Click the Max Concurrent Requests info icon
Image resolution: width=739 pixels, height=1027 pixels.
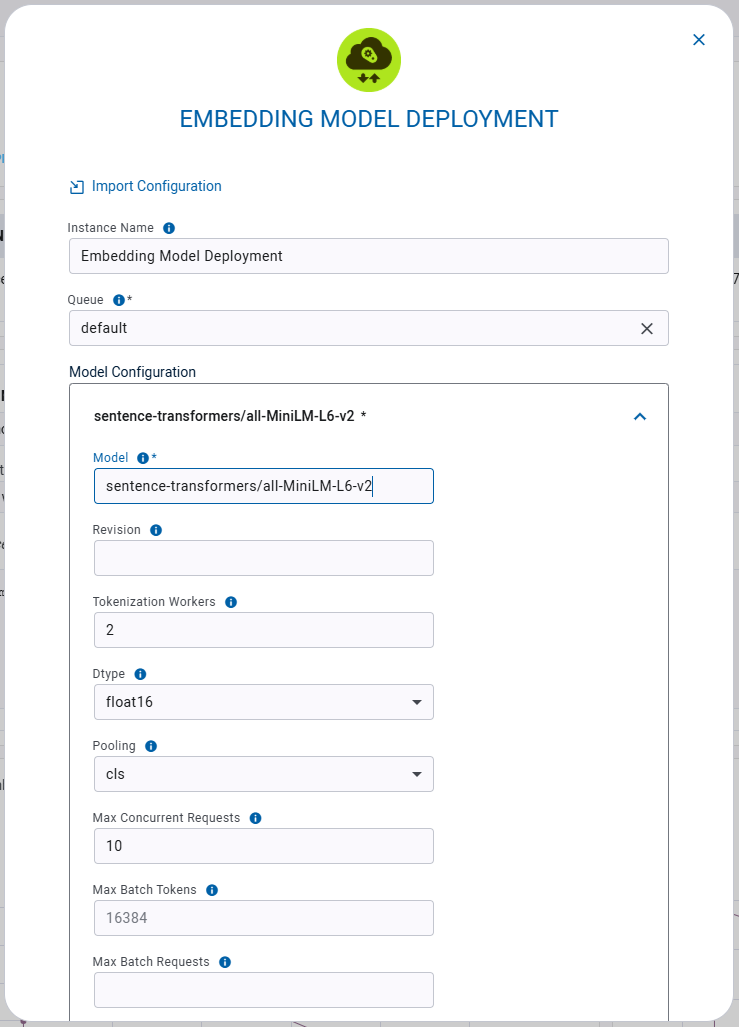tap(253, 818)
